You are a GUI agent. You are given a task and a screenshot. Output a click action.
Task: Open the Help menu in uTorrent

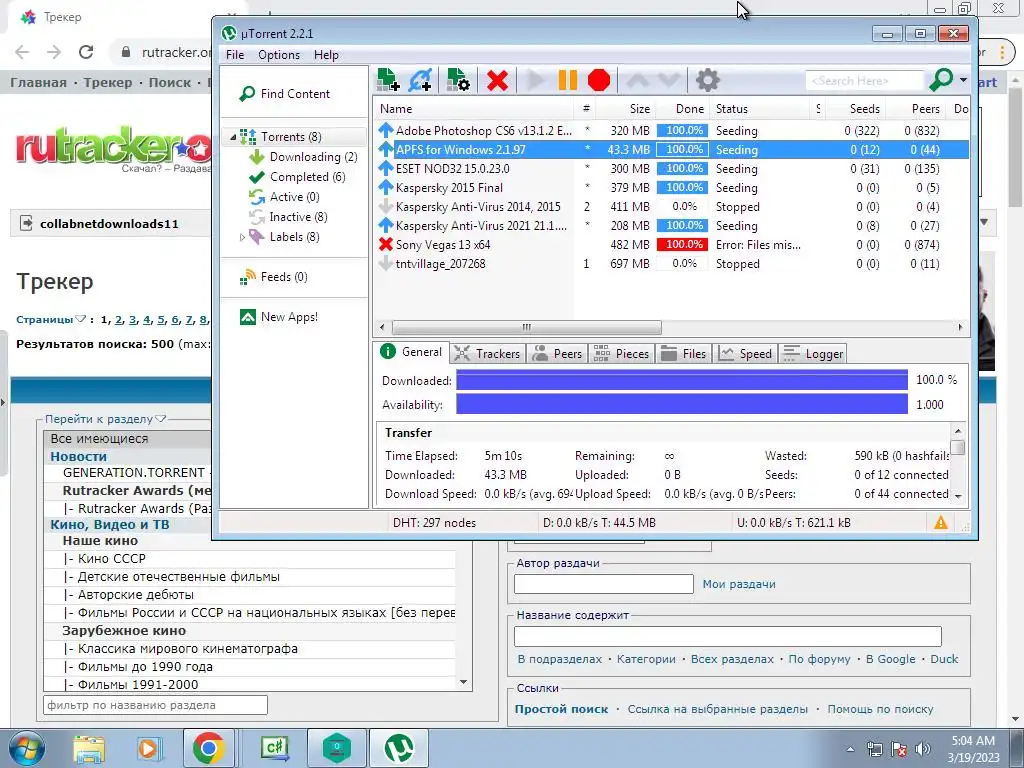pyautogui.click(x=326, y=55)
